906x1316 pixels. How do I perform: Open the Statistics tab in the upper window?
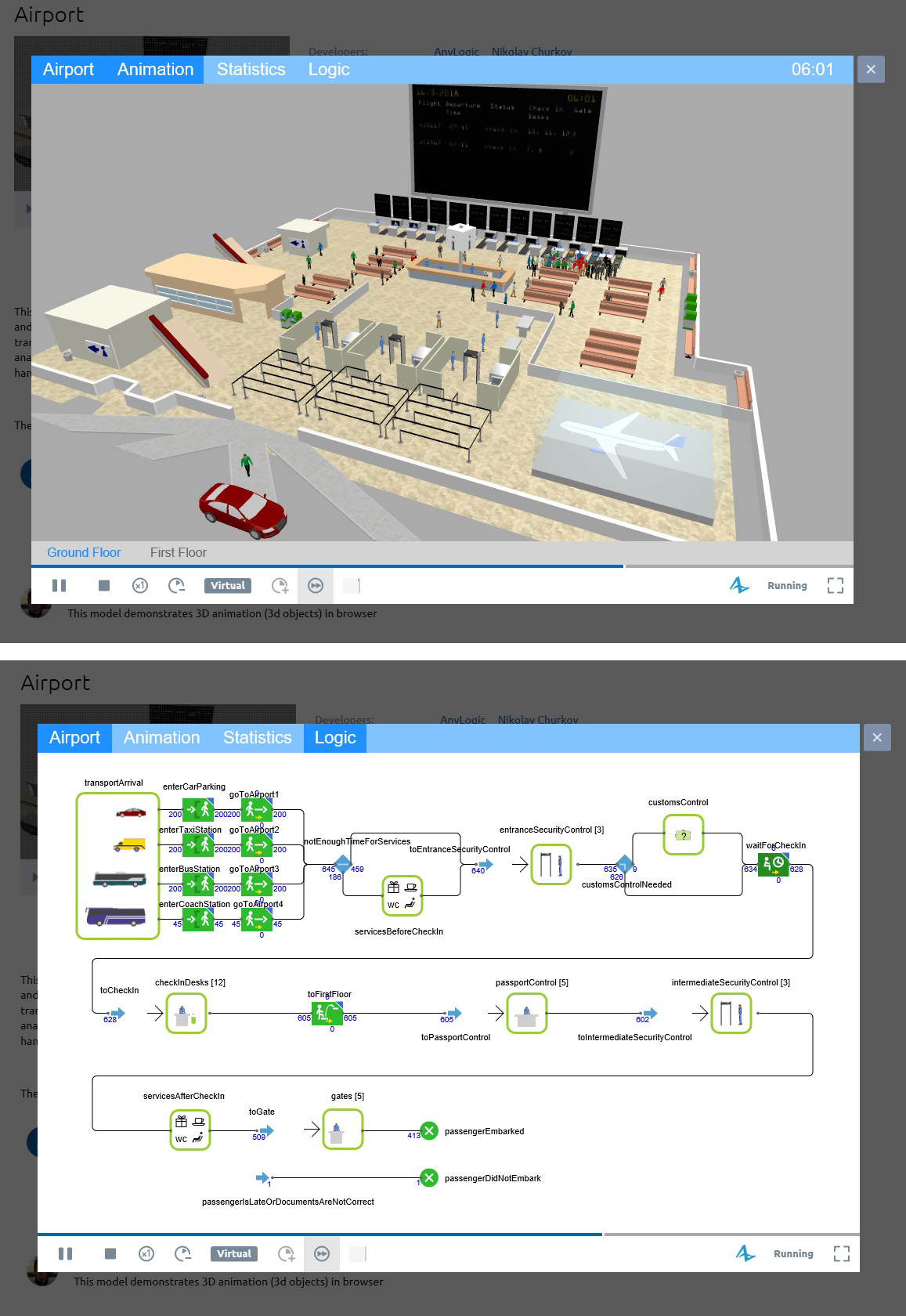(251, 69)
